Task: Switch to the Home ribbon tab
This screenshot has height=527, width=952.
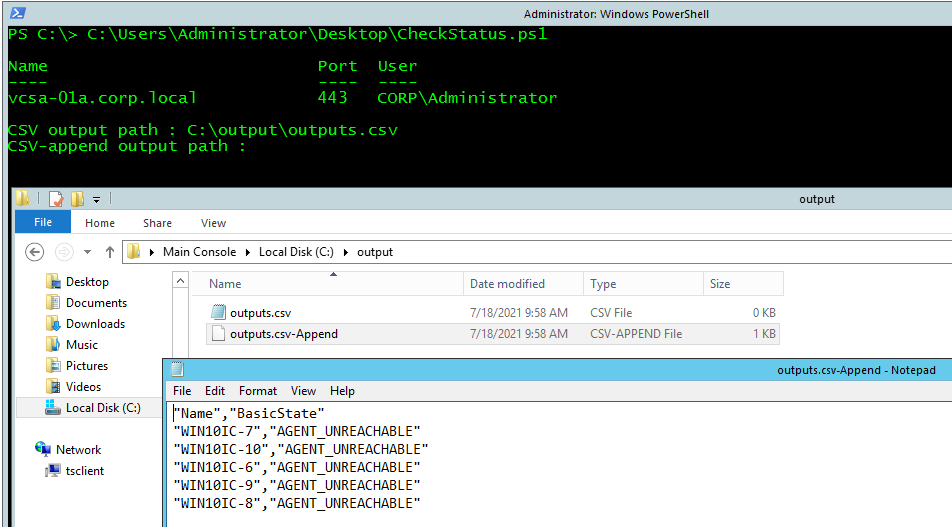Action: point(100,223)
